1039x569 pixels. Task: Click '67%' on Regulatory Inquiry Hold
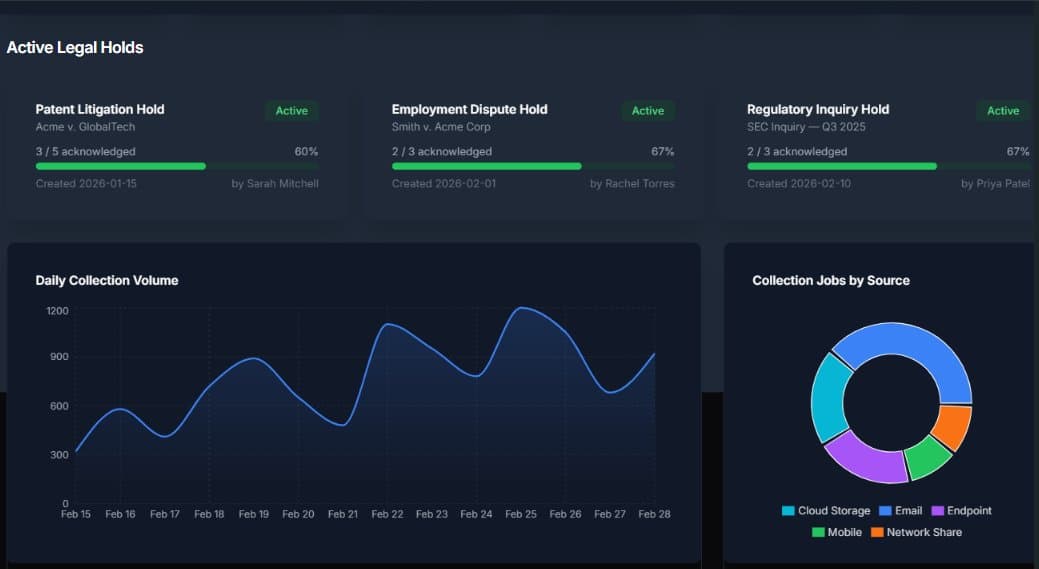pos(1018,152)
